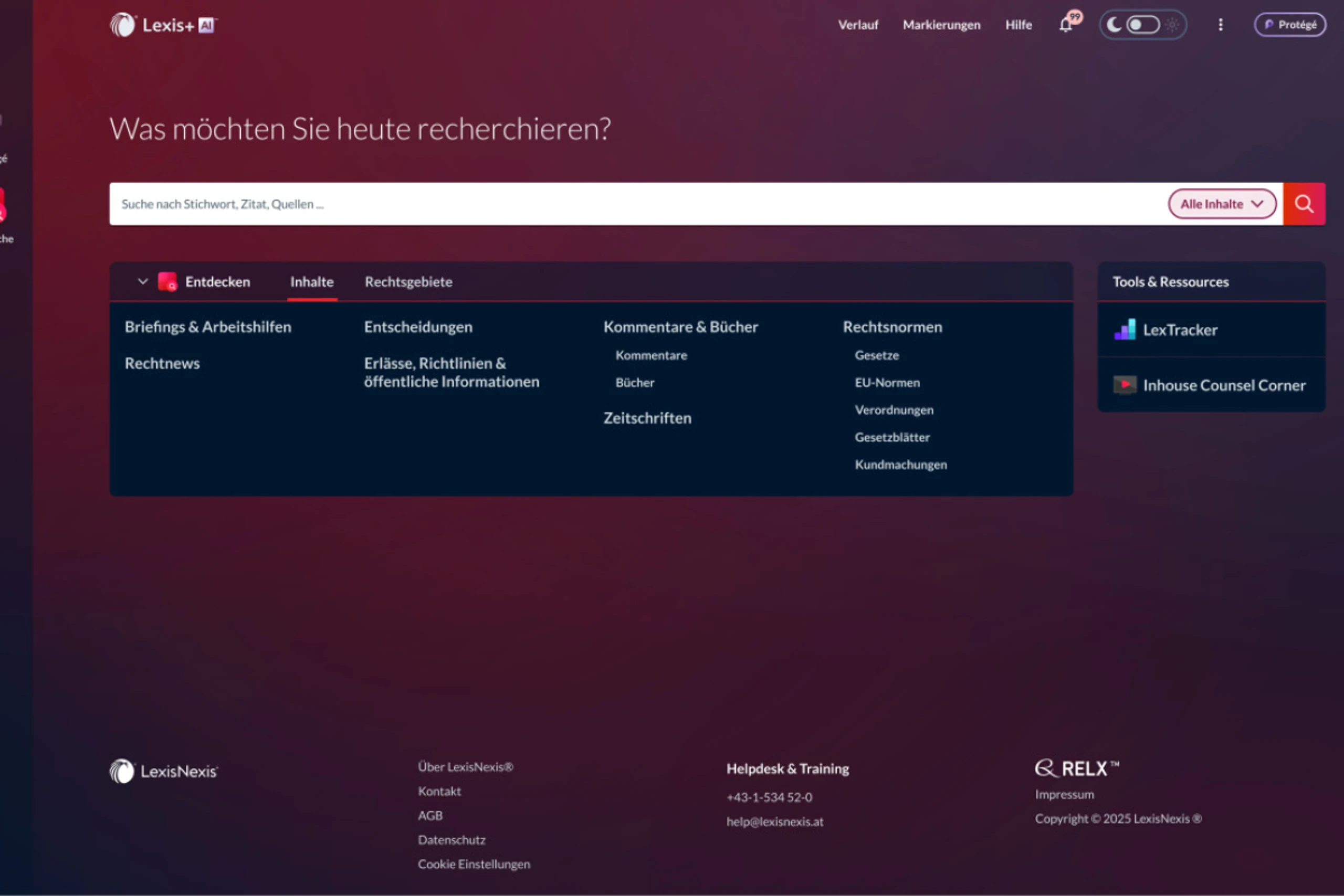Open Verlauf in the top navigation

[857, 25]
